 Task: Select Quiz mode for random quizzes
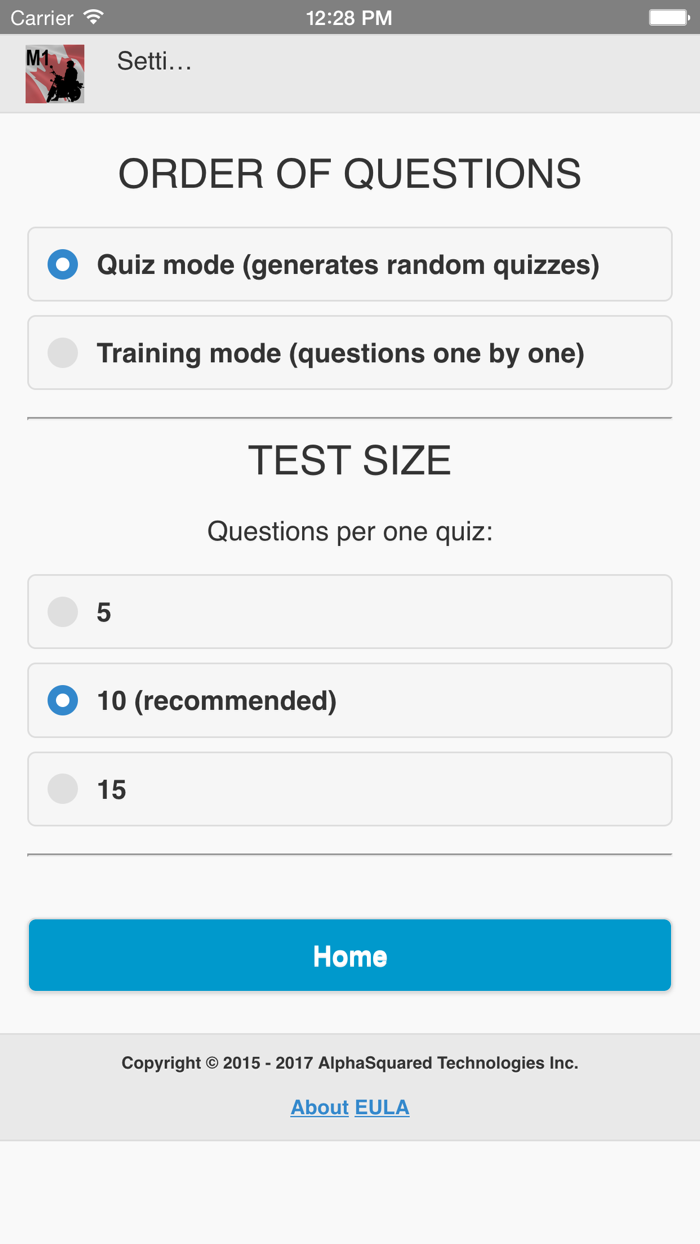[62, 264]
